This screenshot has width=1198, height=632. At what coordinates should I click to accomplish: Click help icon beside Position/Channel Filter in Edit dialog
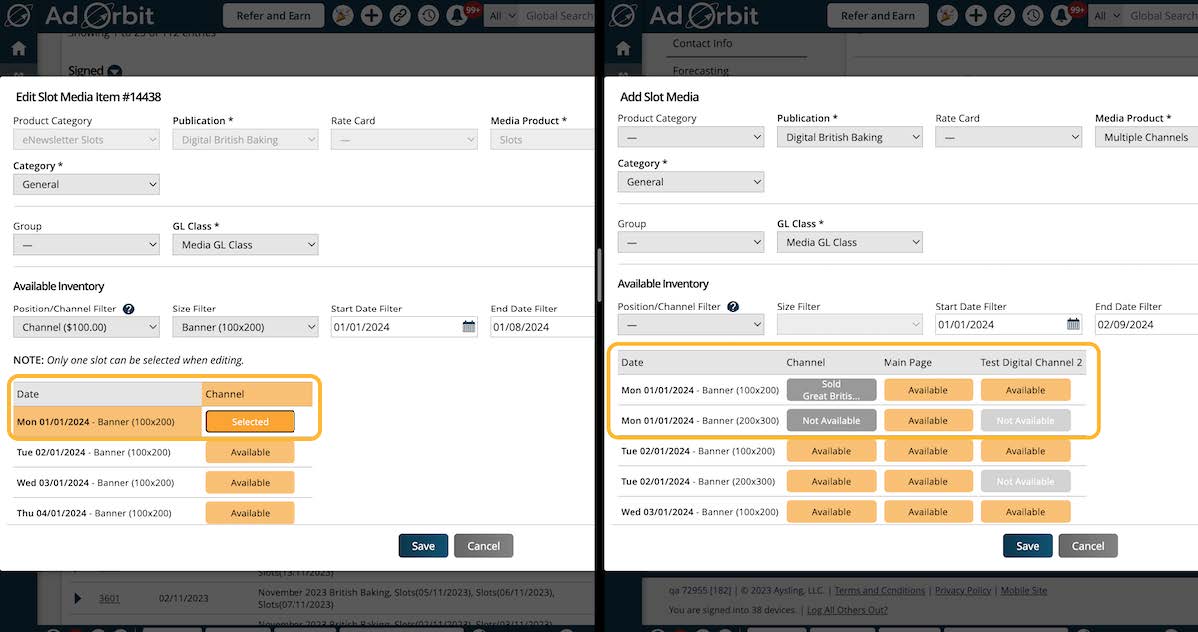[128, 309]
